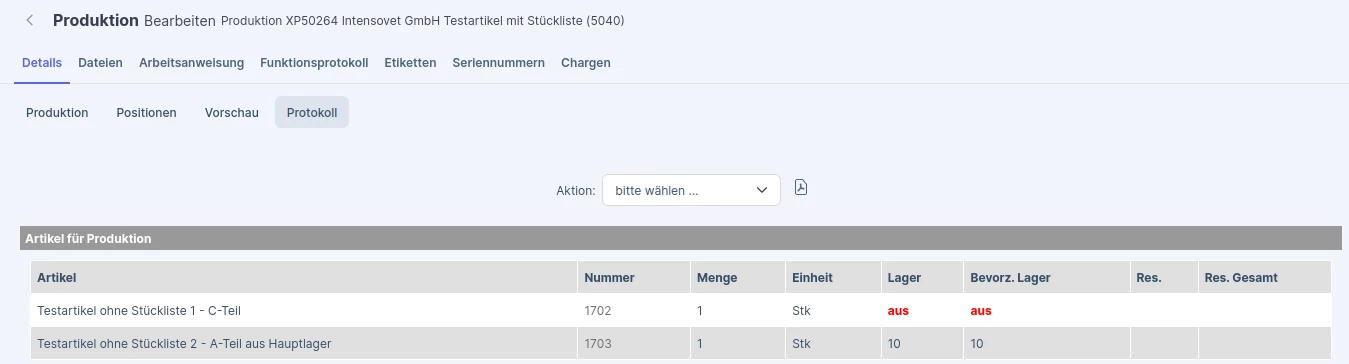Open the Vorschau sub-tab
1349x364 pixels.
click(x=232, y=113)
